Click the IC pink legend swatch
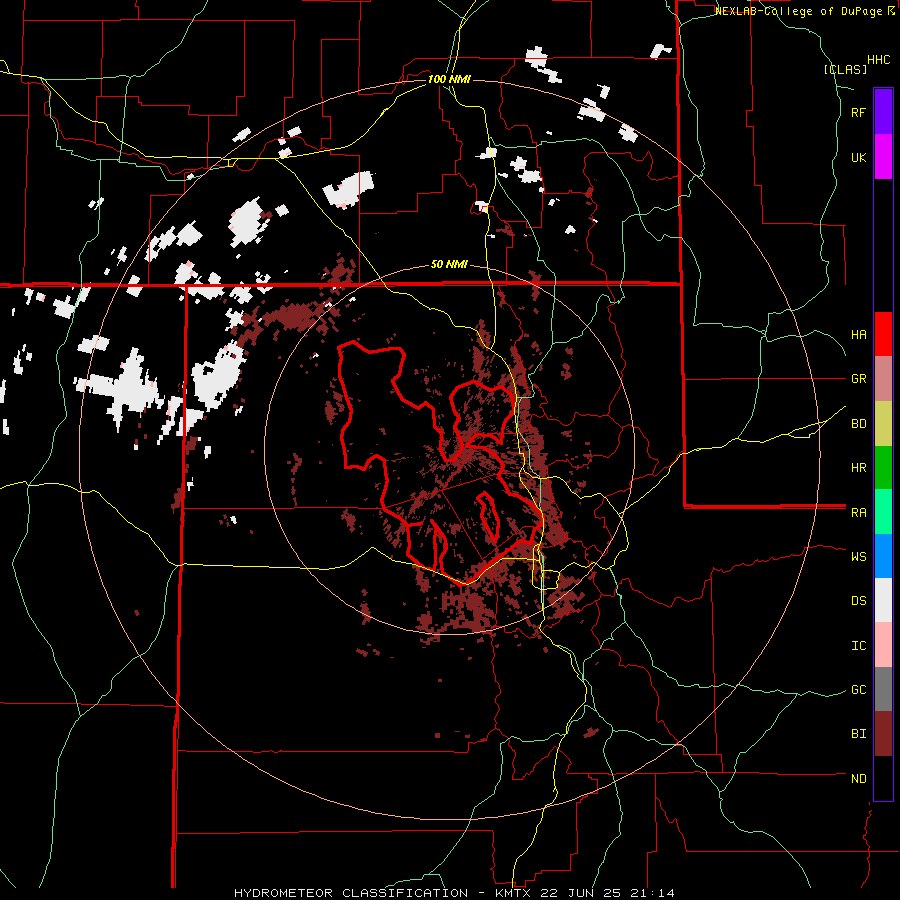This screenshot has height=900, width=900. [883, 645]
